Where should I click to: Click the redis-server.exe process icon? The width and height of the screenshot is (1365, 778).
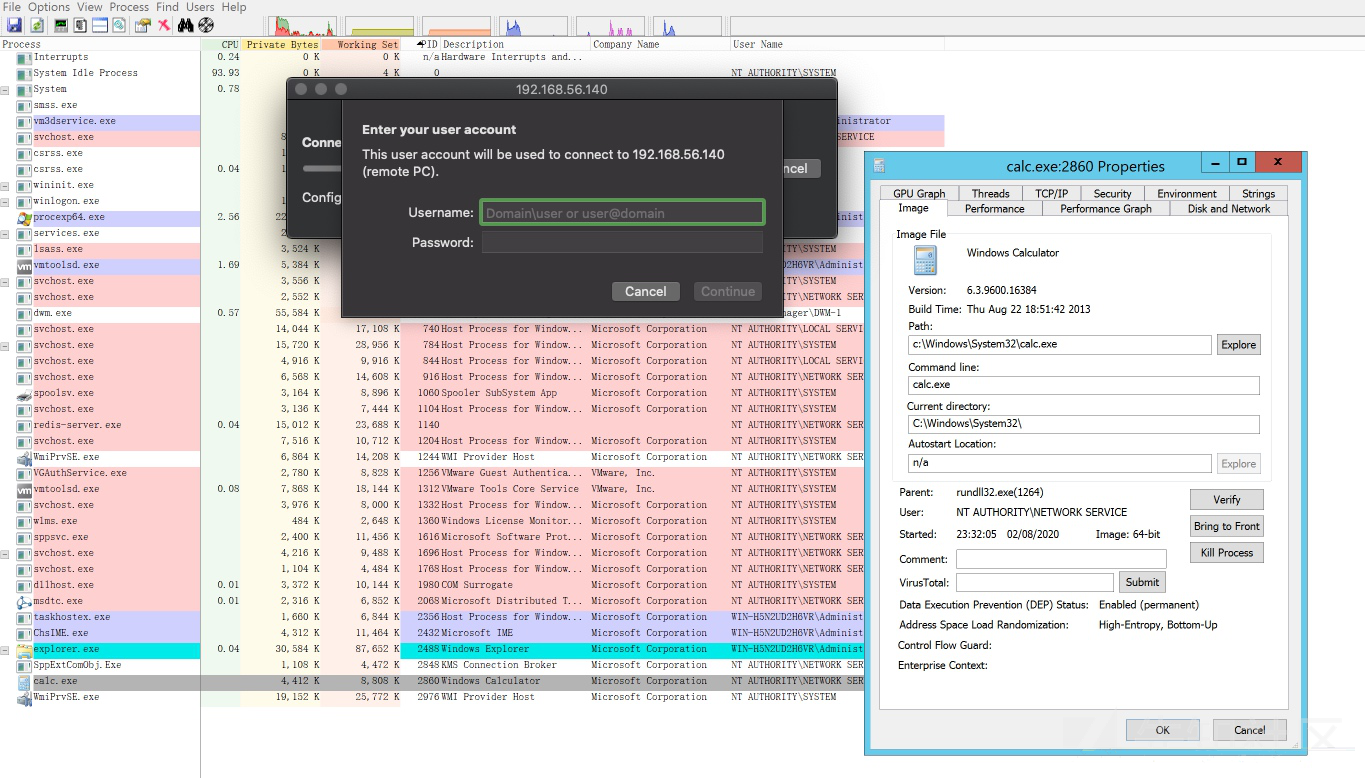pyautogui.click(x=24, y=425)
